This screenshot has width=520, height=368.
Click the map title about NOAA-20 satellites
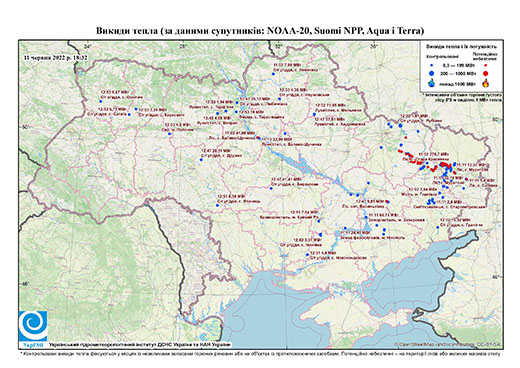pyautogui.click(x=260, y=31)
